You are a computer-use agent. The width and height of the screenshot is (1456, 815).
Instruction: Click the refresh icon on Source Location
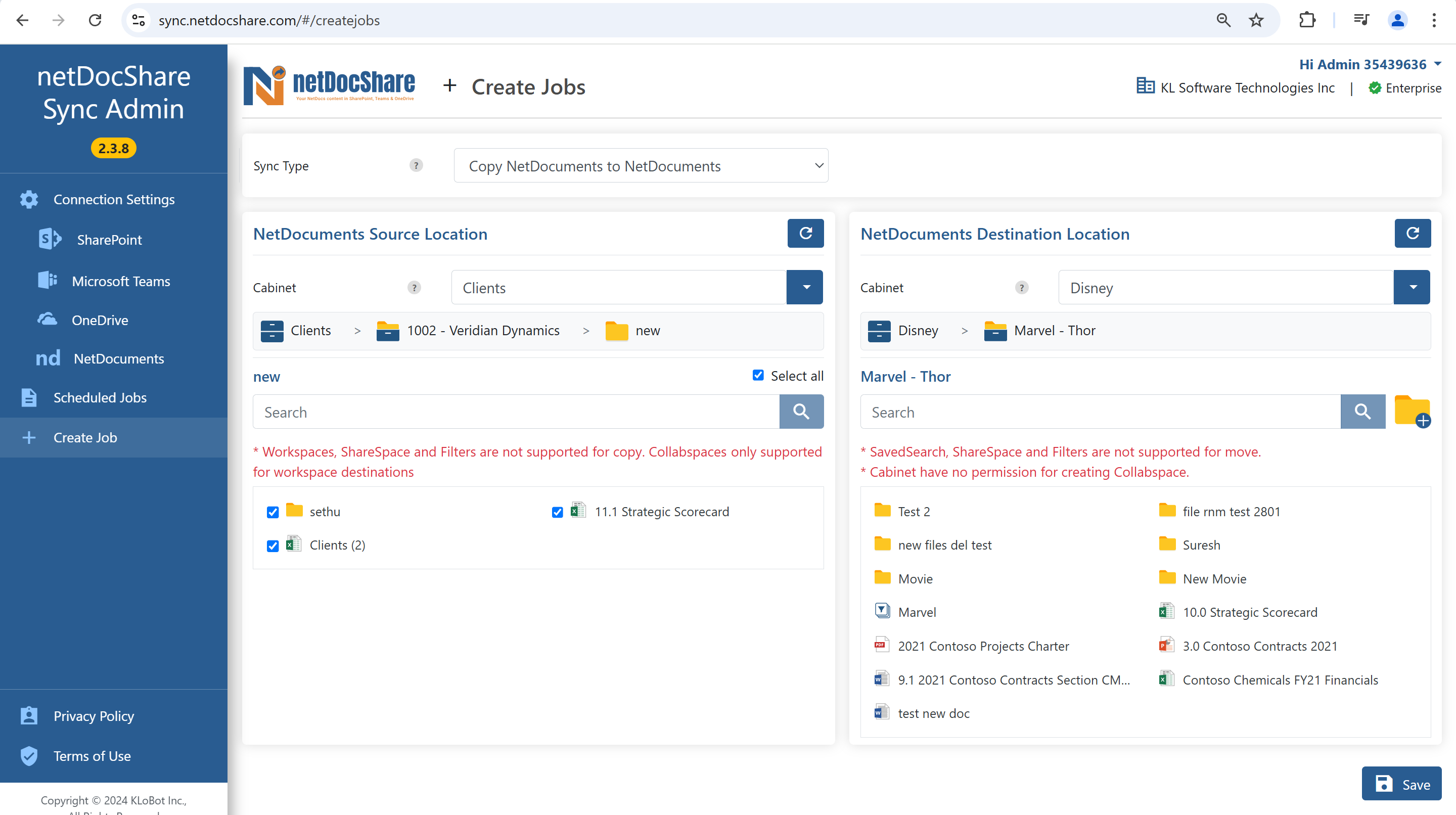point(806,233)
